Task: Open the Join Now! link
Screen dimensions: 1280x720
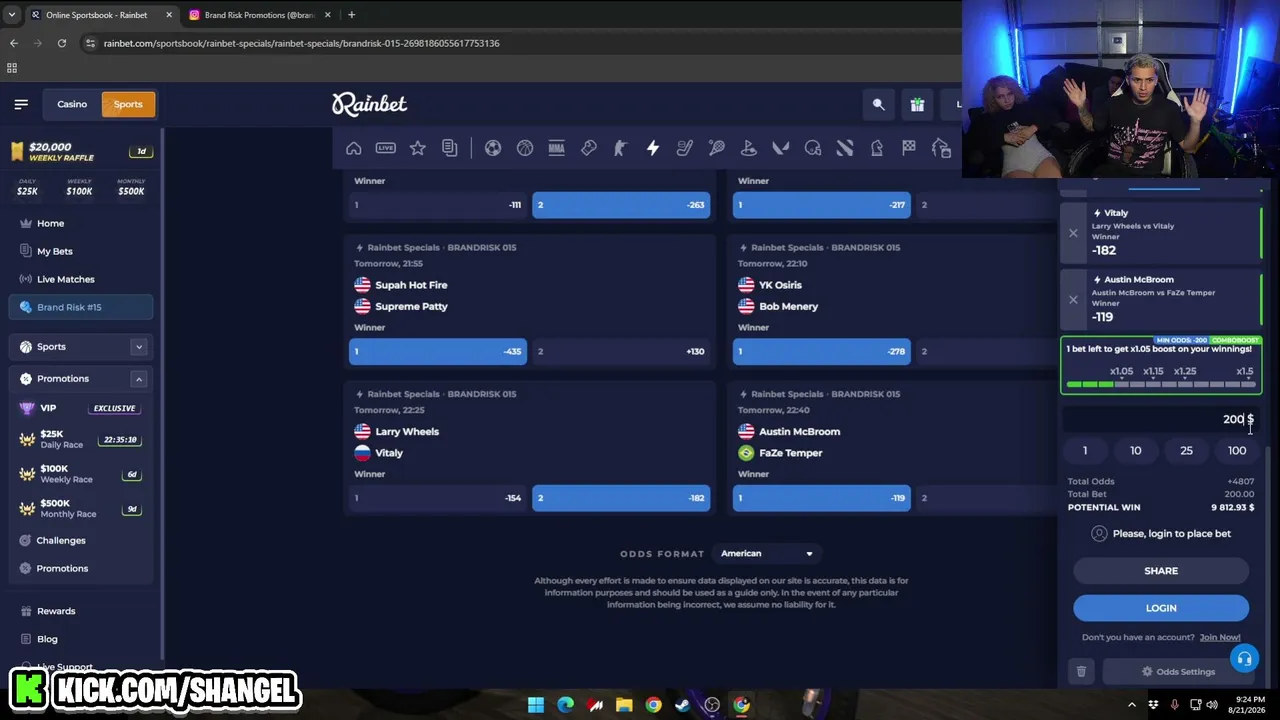Action: click(x=1220, y=637)
